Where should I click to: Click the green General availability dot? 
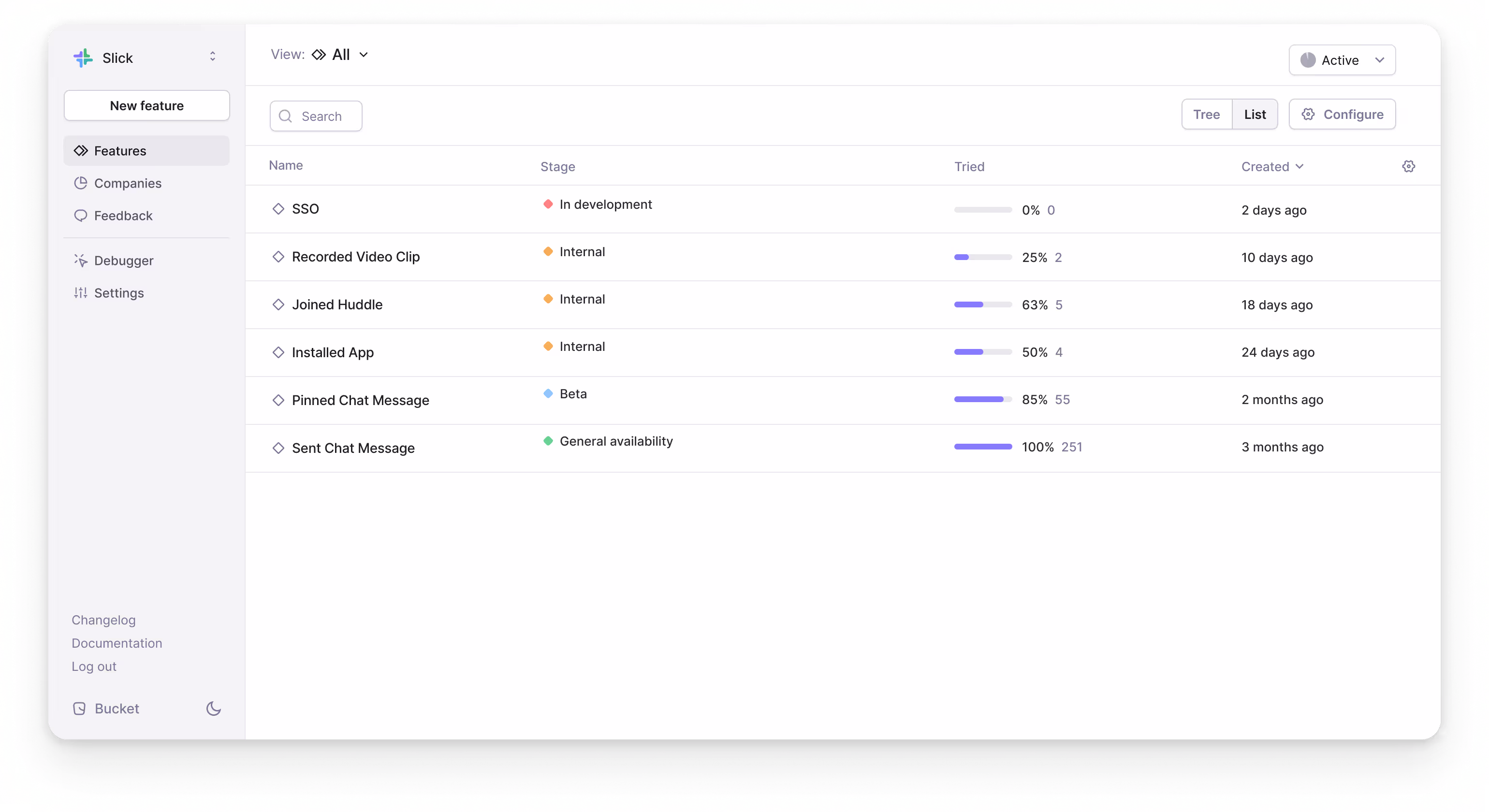pos(547,441)
